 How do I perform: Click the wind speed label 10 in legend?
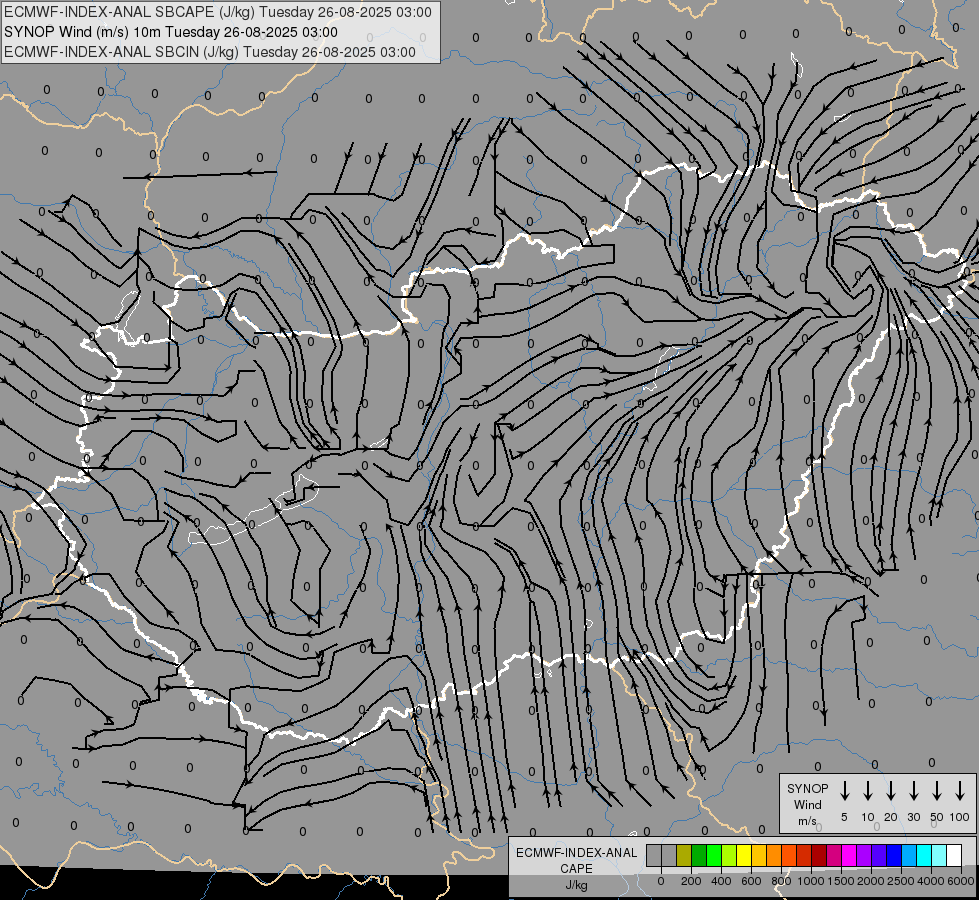point(868,817)
